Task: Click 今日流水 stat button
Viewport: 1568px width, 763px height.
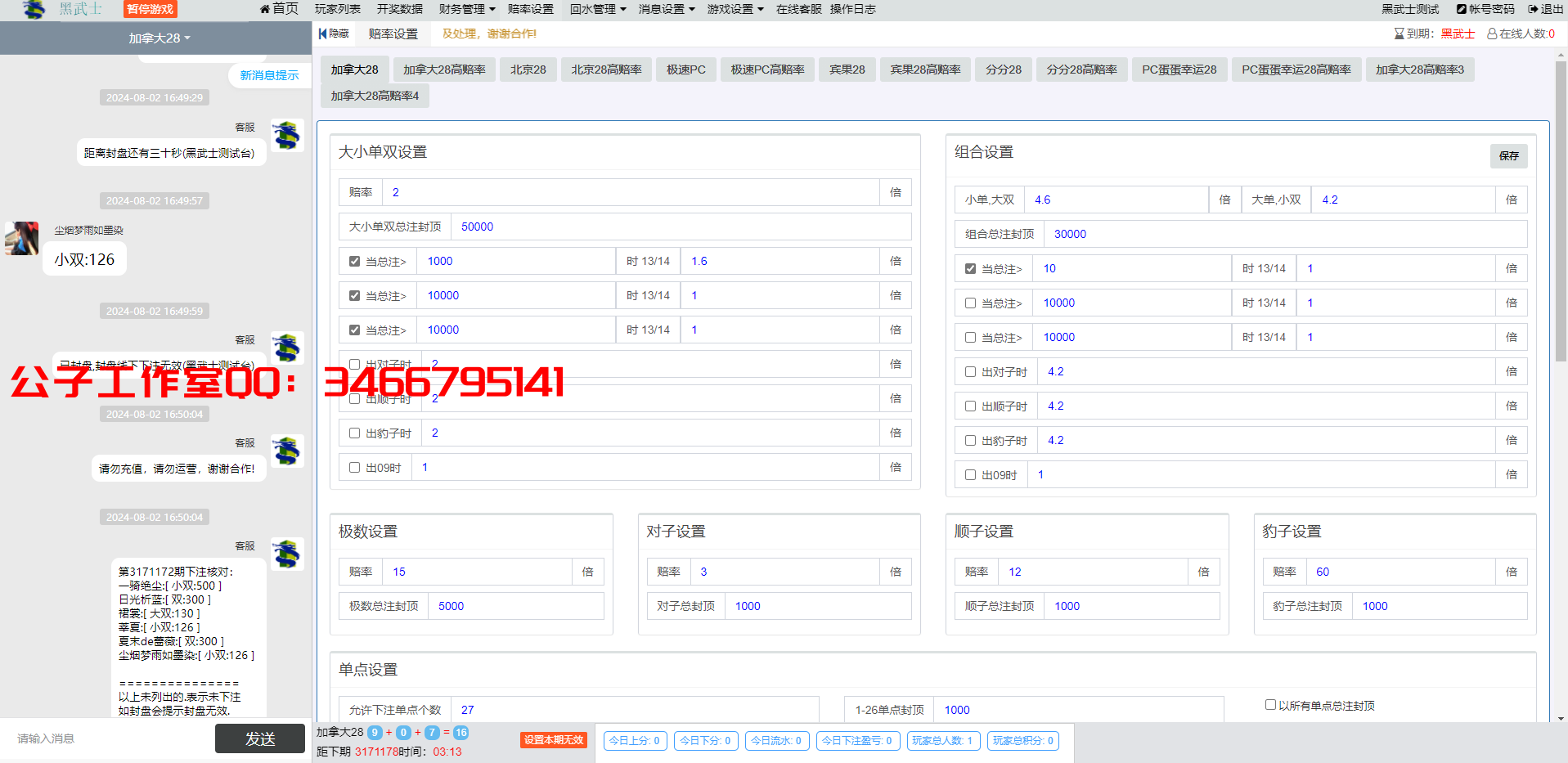Action: click(776, 741)
